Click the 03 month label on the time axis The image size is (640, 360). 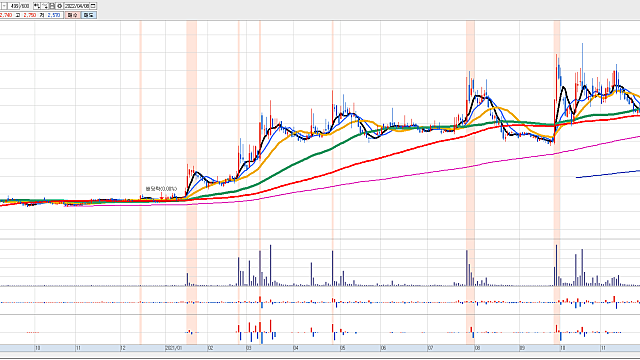click(248, 348)
